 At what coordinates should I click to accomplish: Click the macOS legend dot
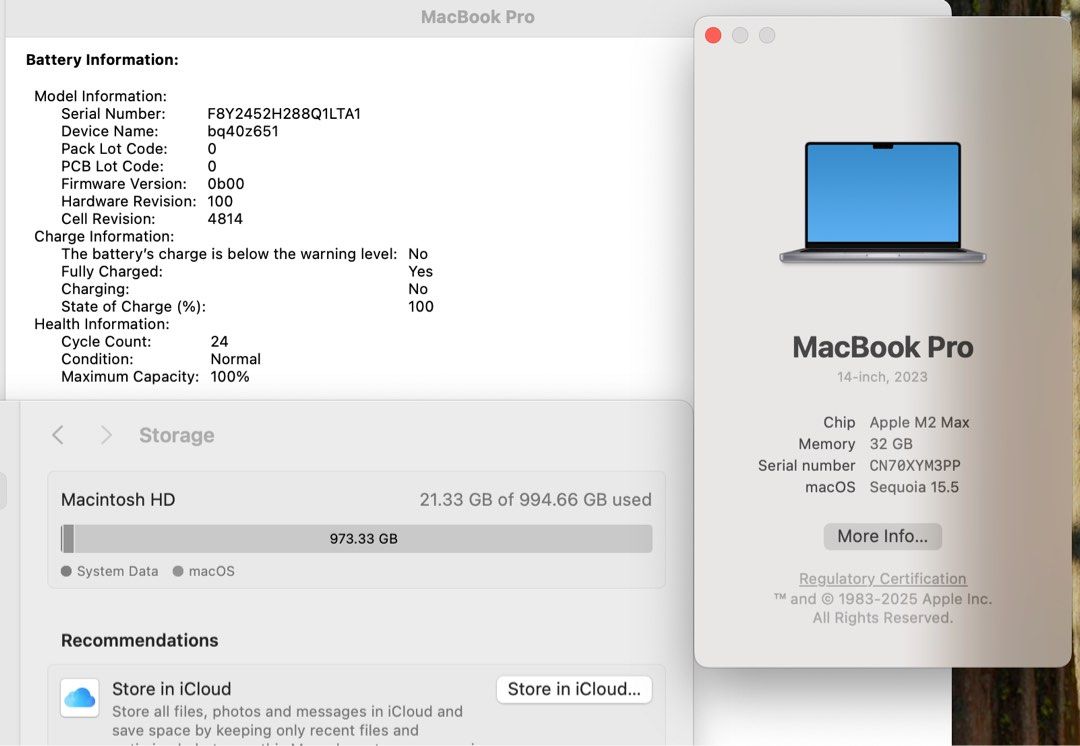pos(178,571)
